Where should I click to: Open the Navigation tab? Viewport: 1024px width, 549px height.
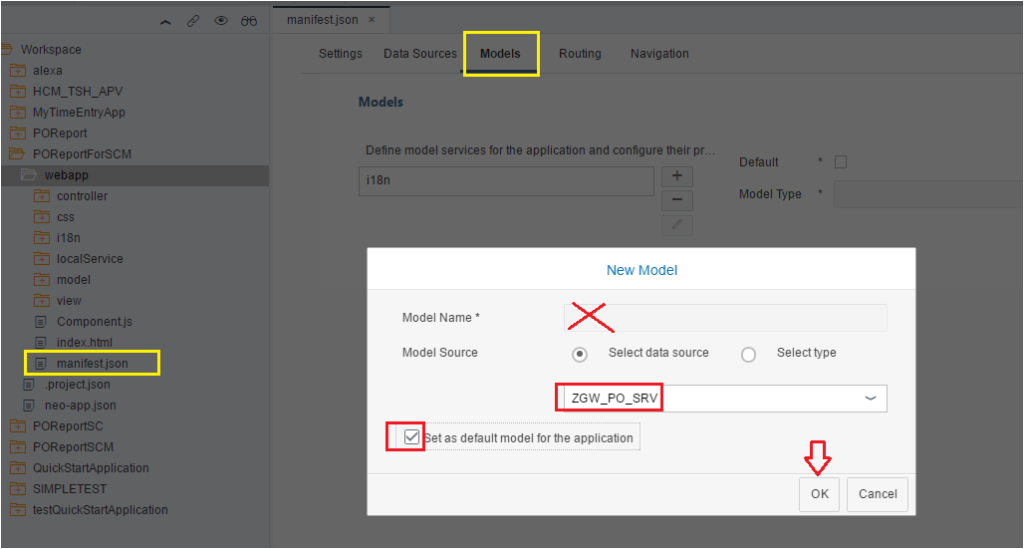660,54
